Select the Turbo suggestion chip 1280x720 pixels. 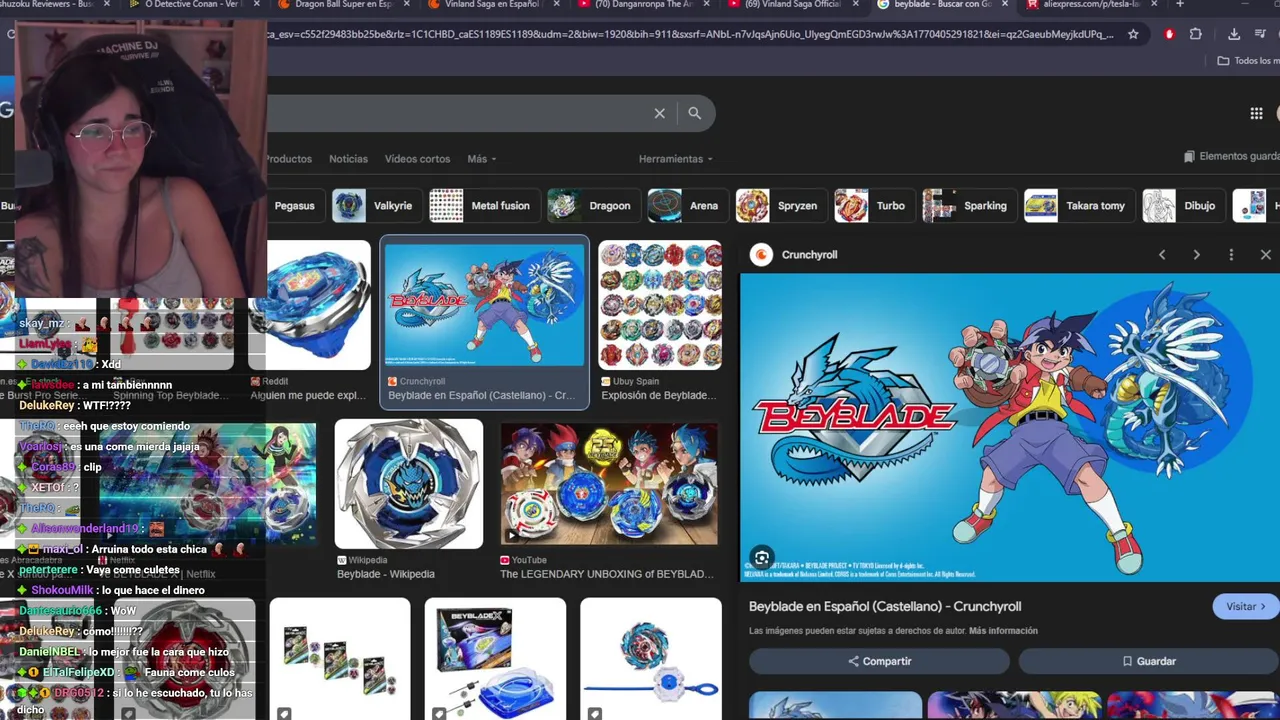(x=873, y=206)
